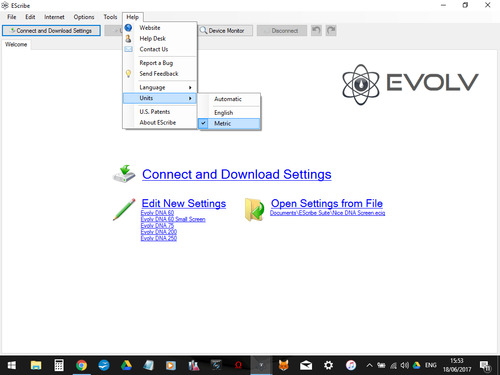500x375 pixels.
Task: Open the Options menu
Action: (x=84, y=17)
